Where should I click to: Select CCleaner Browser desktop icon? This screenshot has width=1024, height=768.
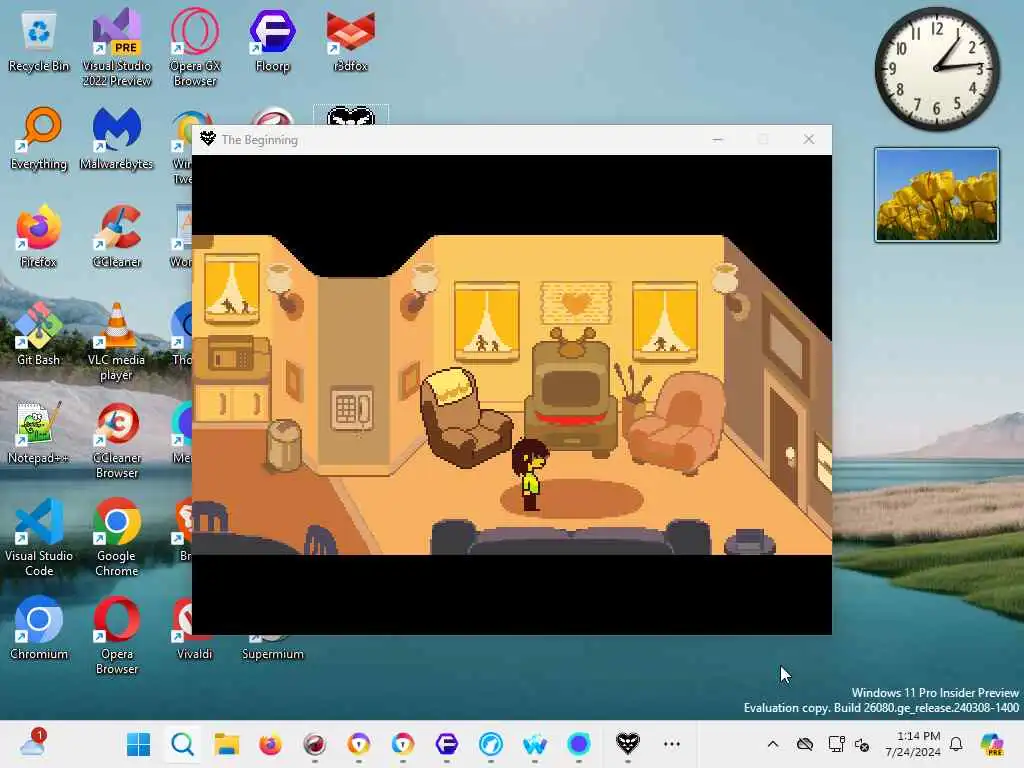(x=116, y=441)
